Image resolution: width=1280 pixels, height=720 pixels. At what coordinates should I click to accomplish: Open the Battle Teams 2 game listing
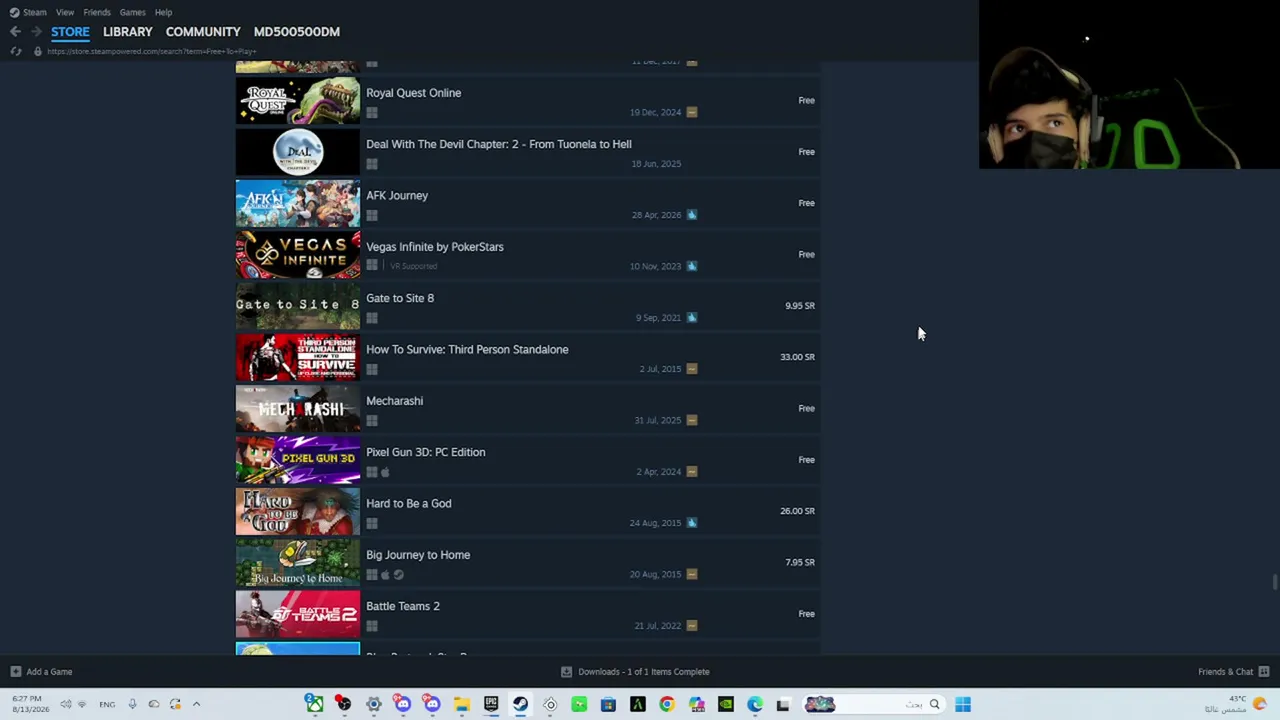[528, 615]
